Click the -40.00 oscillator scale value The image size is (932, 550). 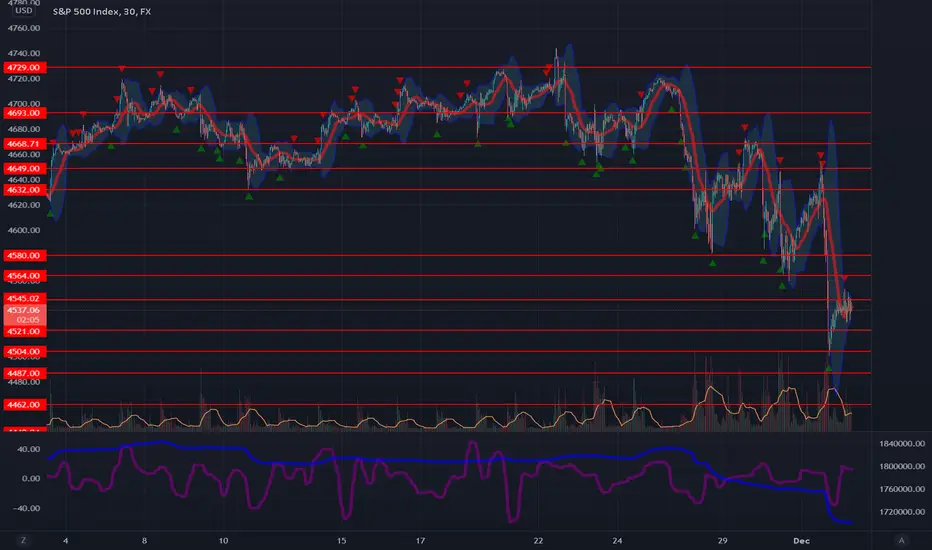point(27,508)
